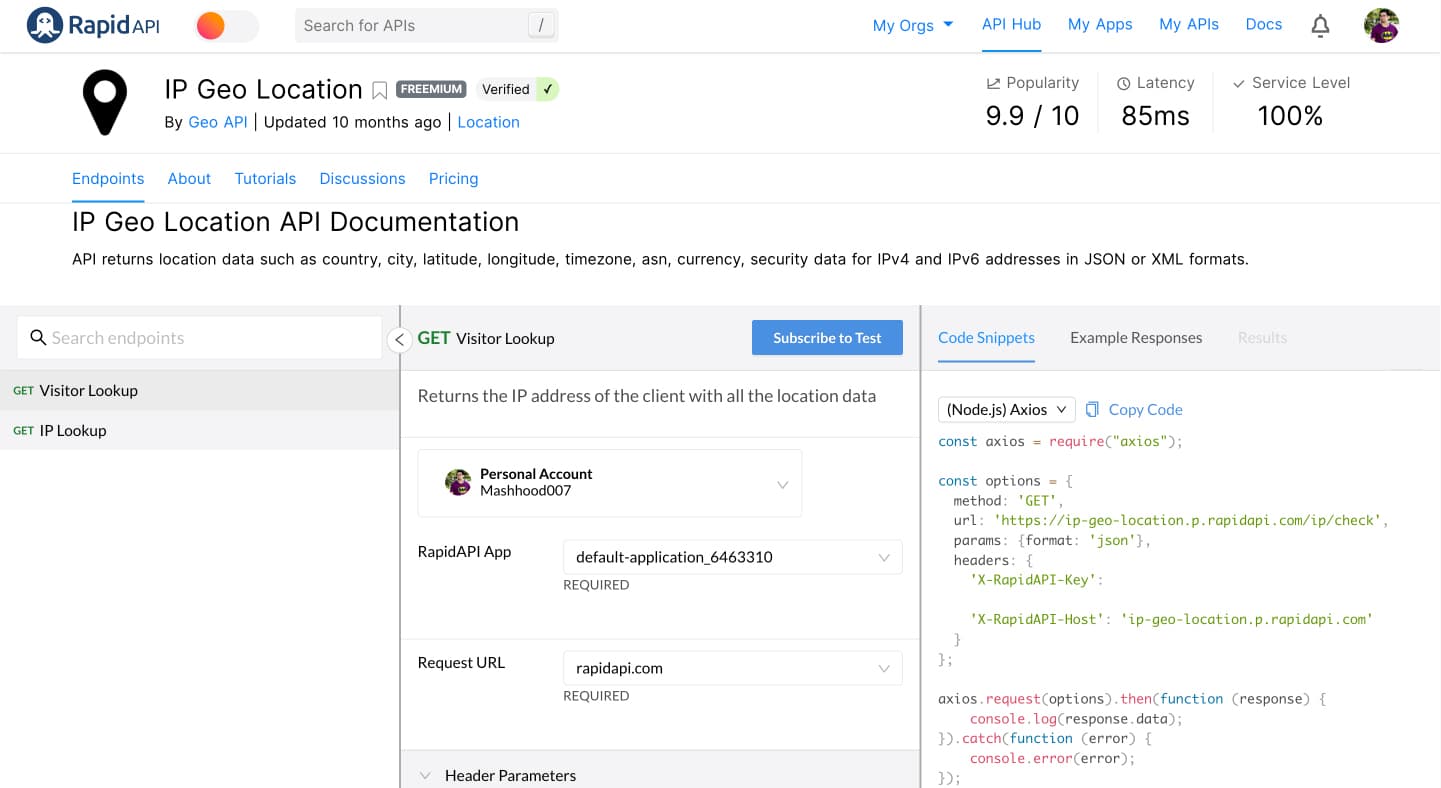The height and width of the screenshot is (788, 1441).
Task: Open My APIs page
Action: tap(1189, 24)
